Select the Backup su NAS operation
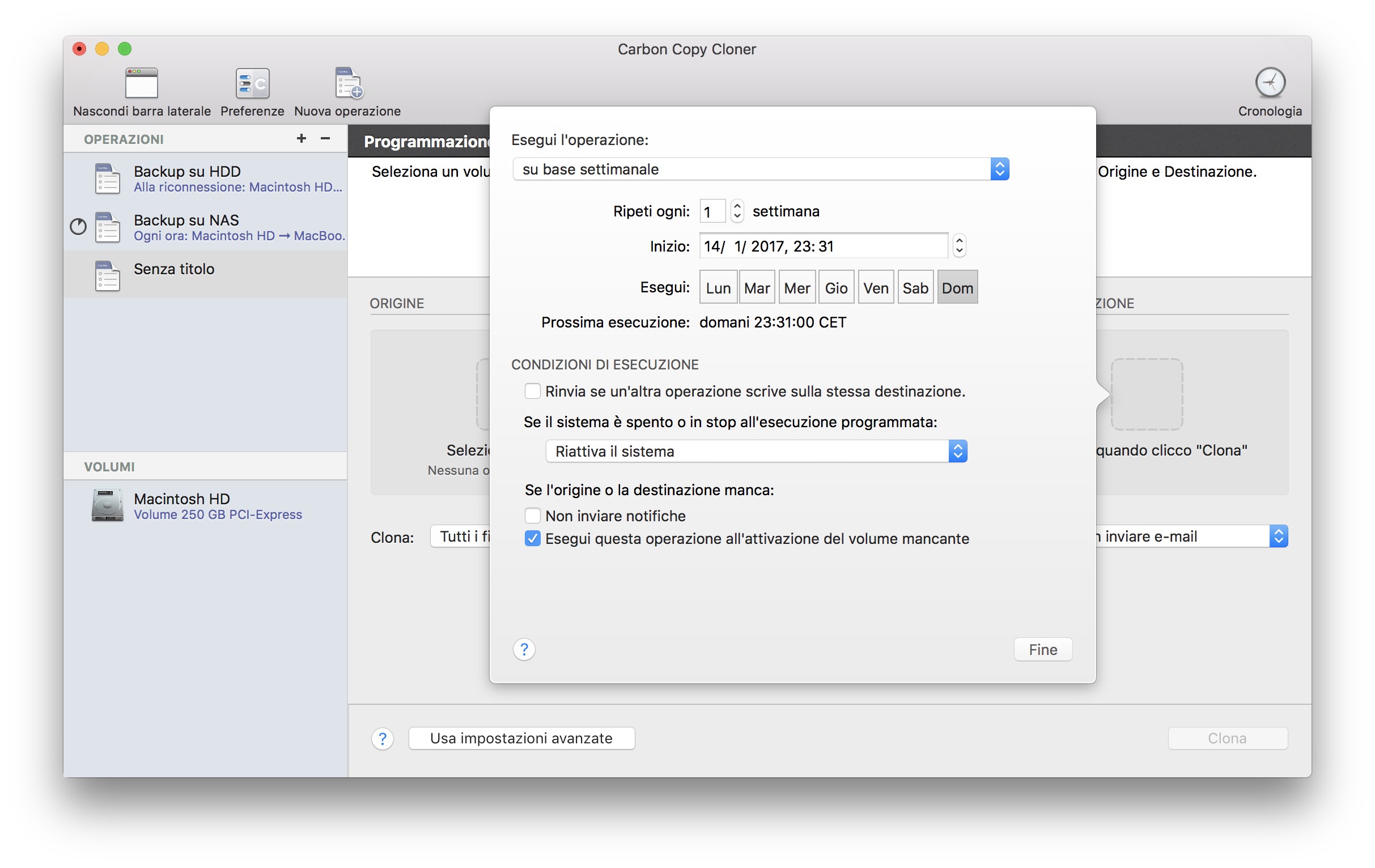This screenshot has height=868, width=1375. 206,227
